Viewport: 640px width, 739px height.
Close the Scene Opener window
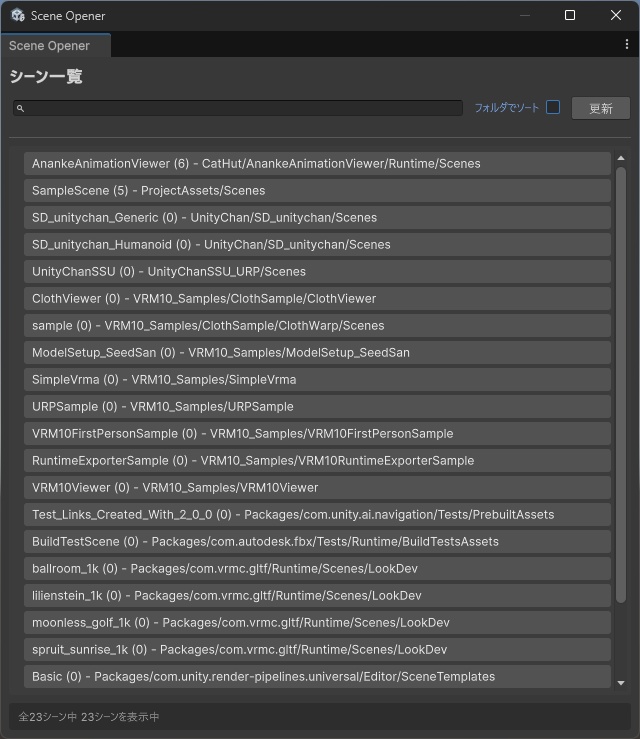(615, 15)
